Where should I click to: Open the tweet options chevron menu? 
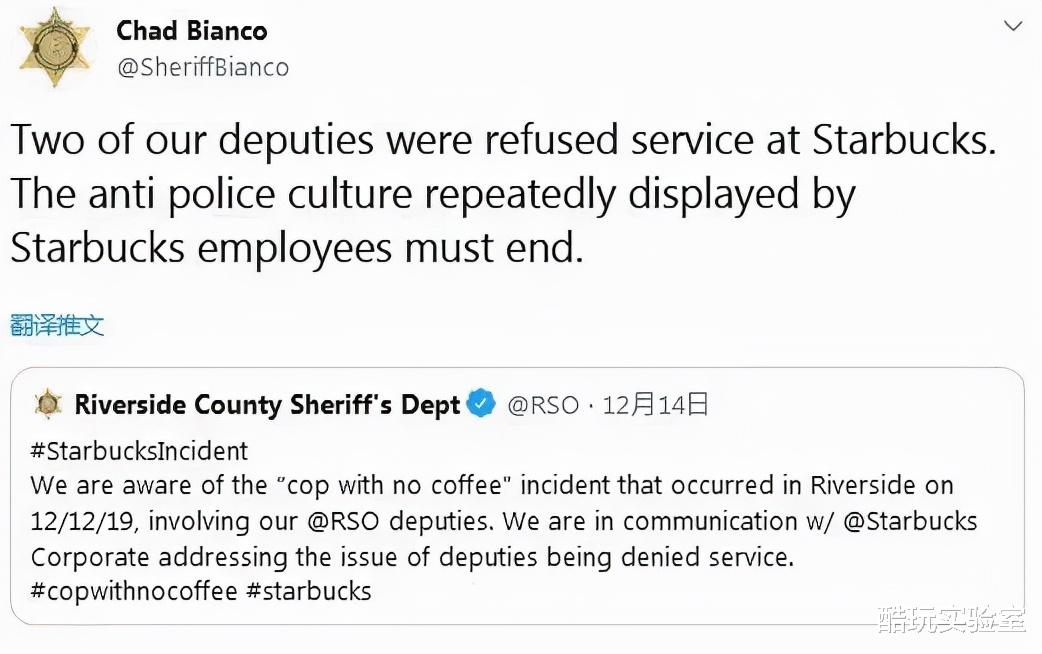pos(1013,26)
